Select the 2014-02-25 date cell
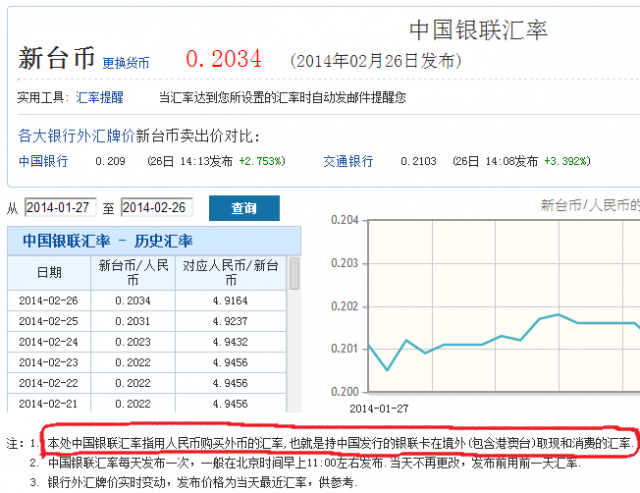Image resolution: width=640 pixels, height=493 pixels. 49,321
